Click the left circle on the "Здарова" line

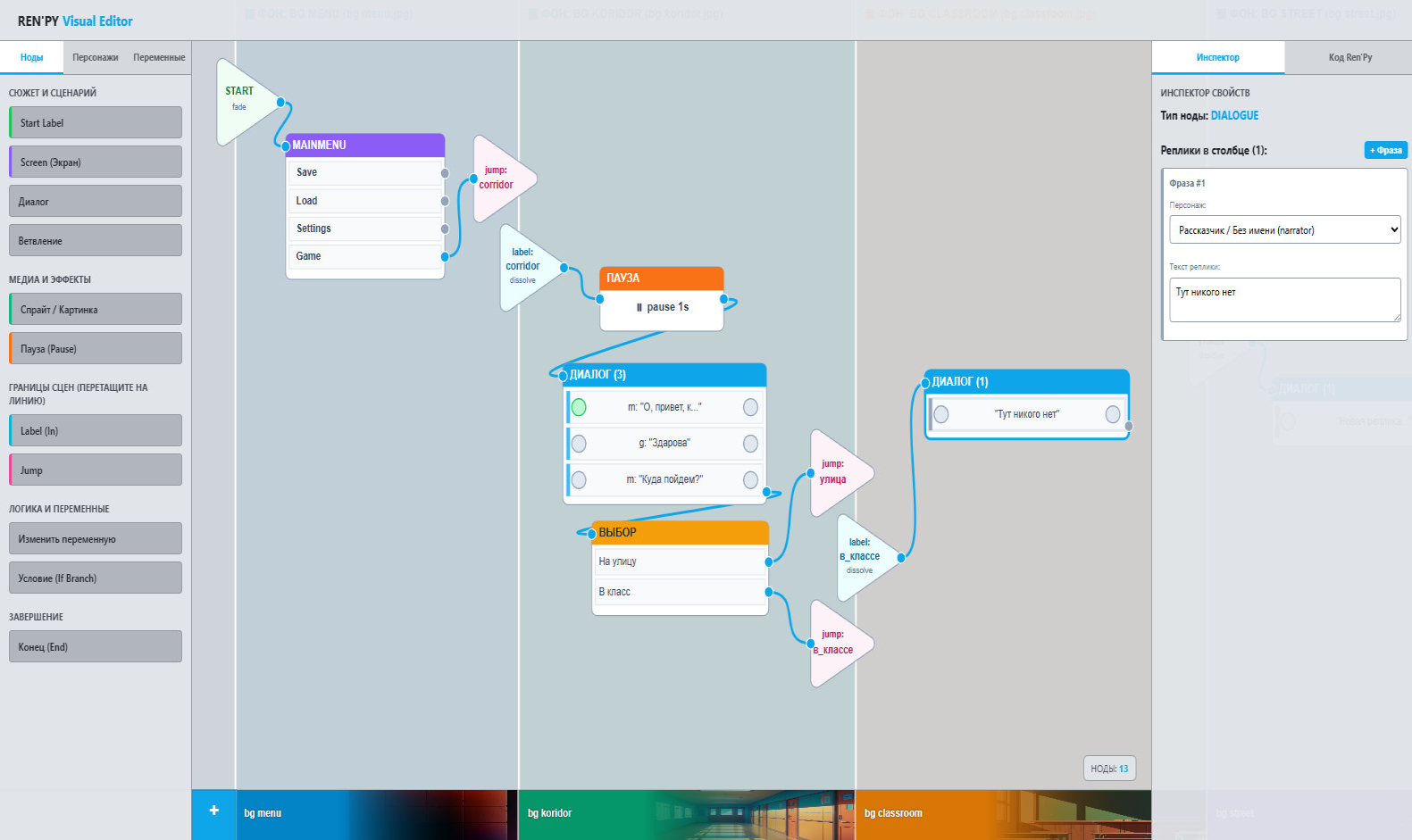(579, 444)
